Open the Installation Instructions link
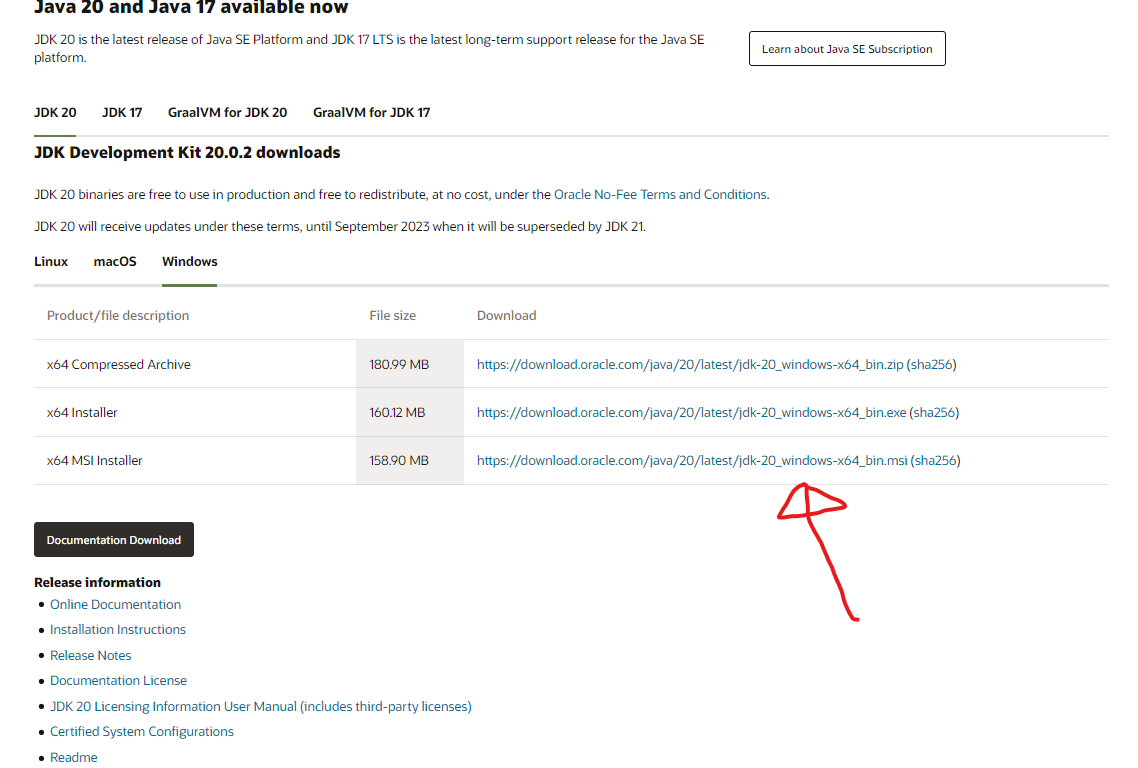Viewport: 1138px width, 768px height. (x=118, y=629)
